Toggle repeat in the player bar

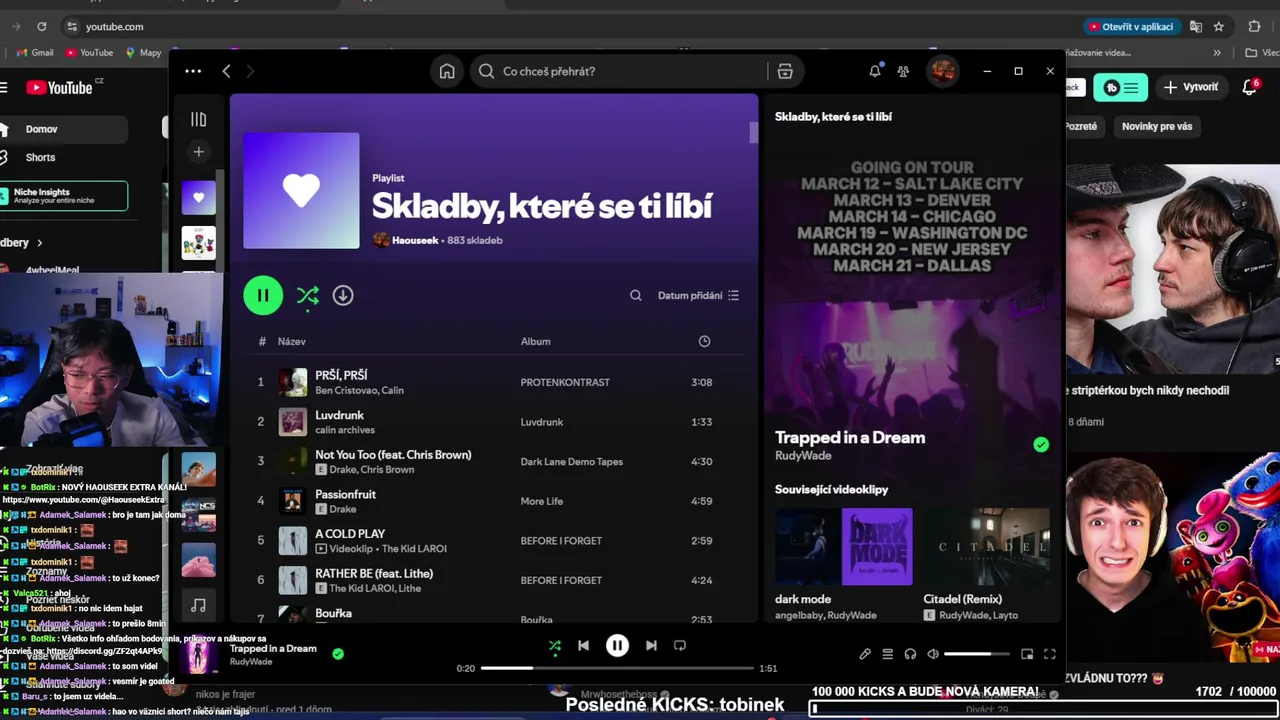680,646
